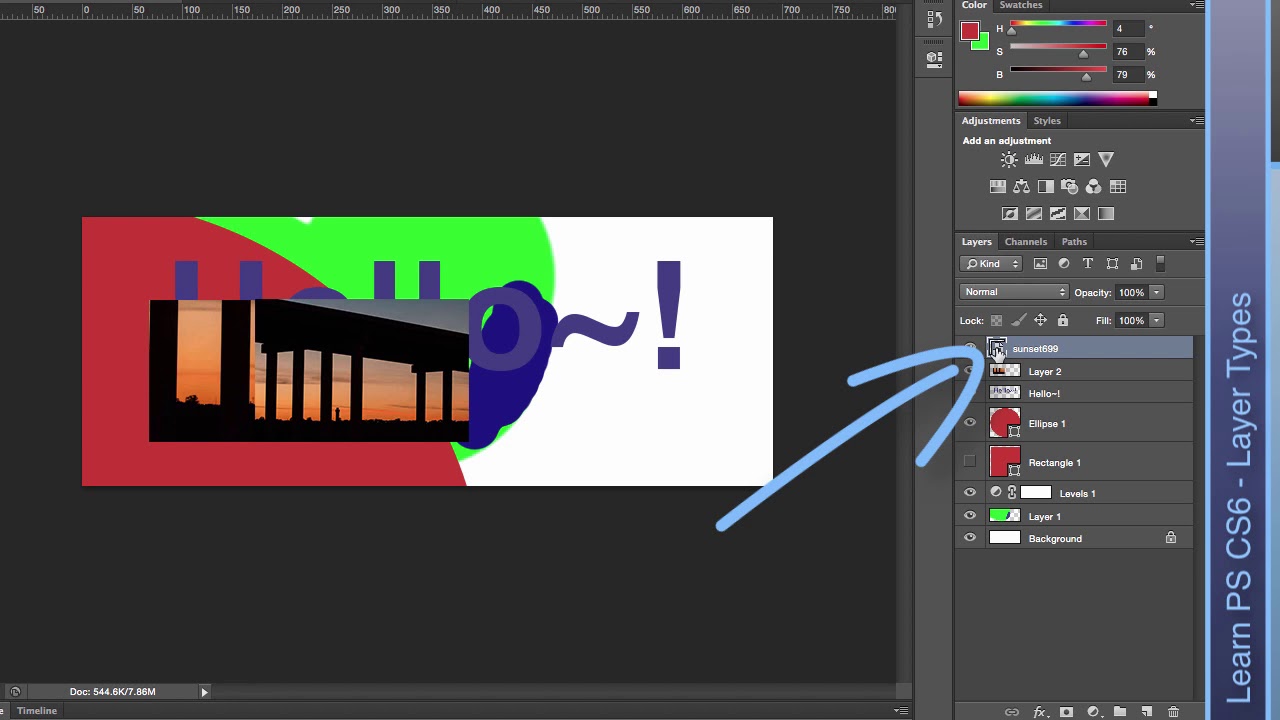Filter layers by type layers
The width and height of the screenshot is (1280, 720).
click(1088, 264)
